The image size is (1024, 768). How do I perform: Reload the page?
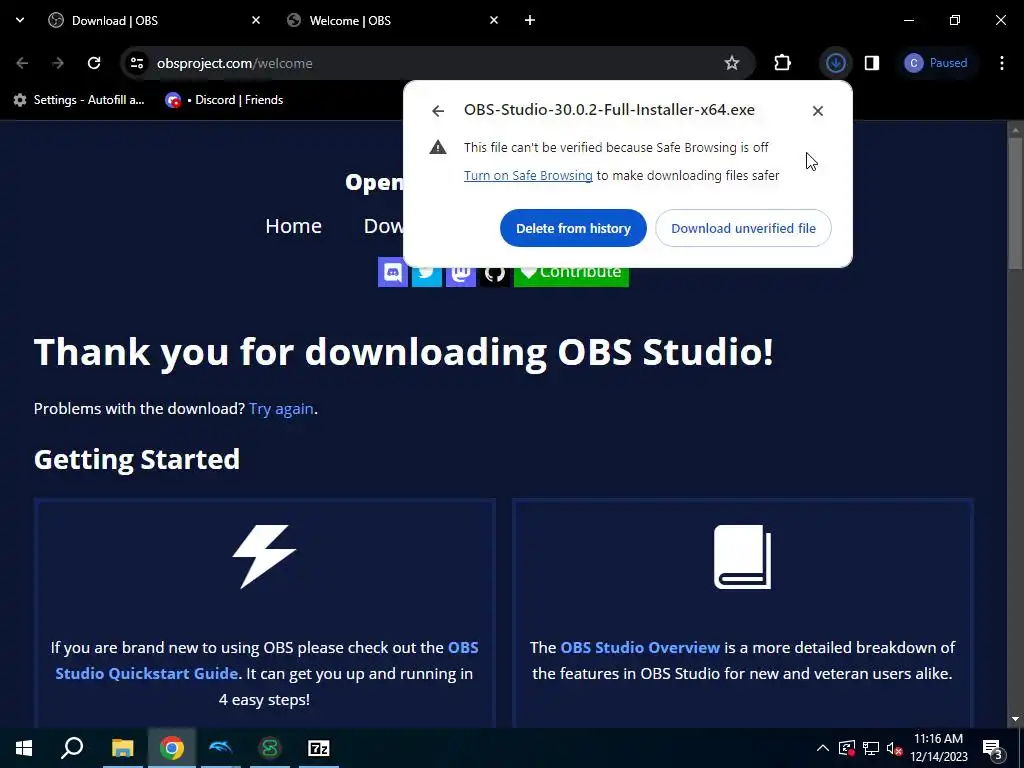click(94, 63)
